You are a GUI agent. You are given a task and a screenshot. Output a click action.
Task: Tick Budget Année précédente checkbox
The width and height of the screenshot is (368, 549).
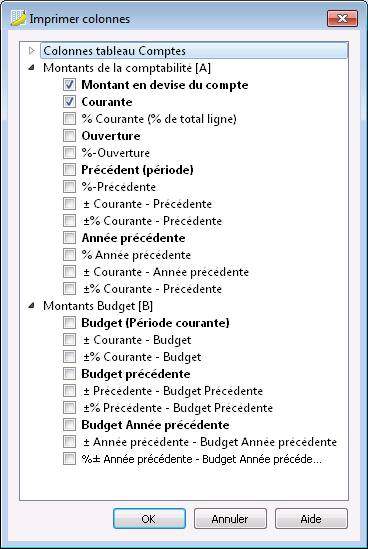tap(69, 425)
